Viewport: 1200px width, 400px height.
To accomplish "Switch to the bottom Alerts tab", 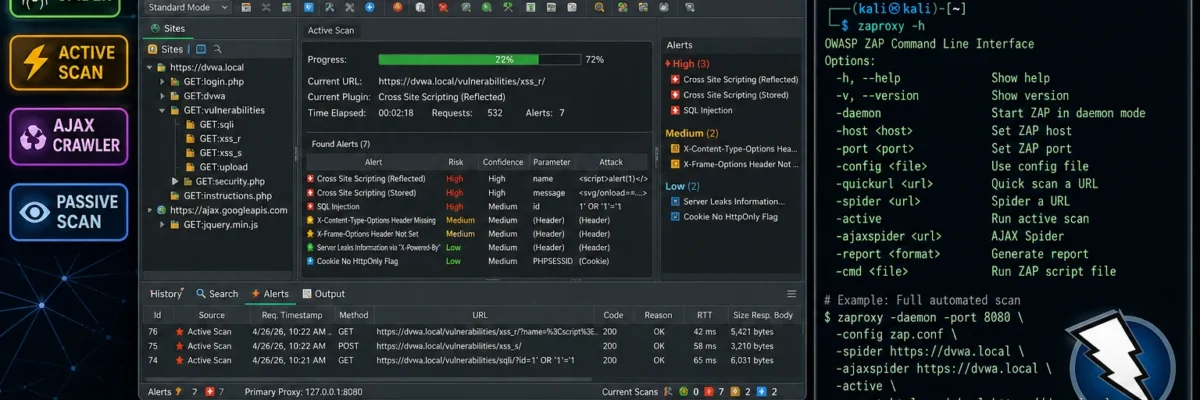I will tap(270, 294).
